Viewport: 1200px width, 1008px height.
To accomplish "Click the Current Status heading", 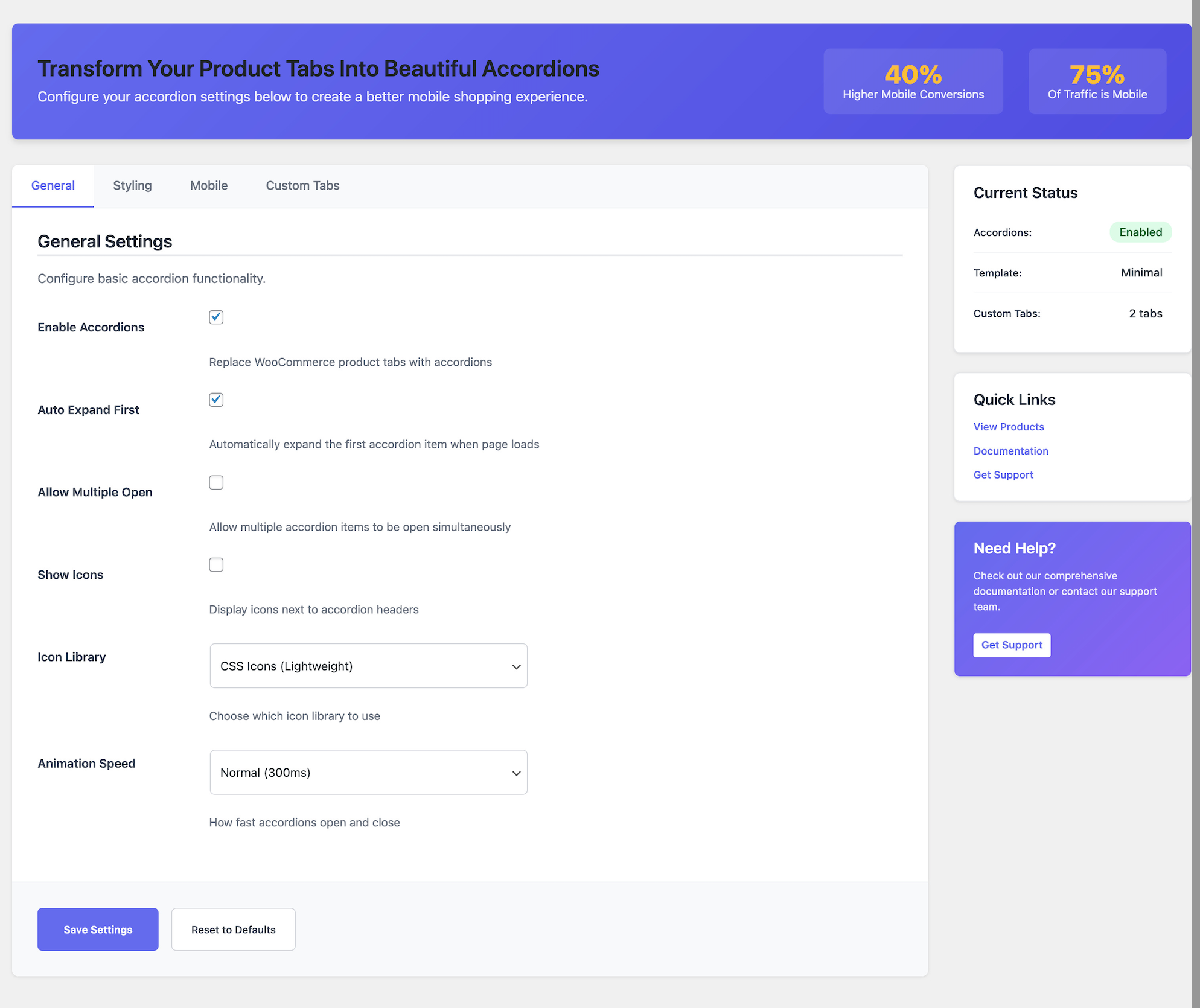I will point(1026,193).
